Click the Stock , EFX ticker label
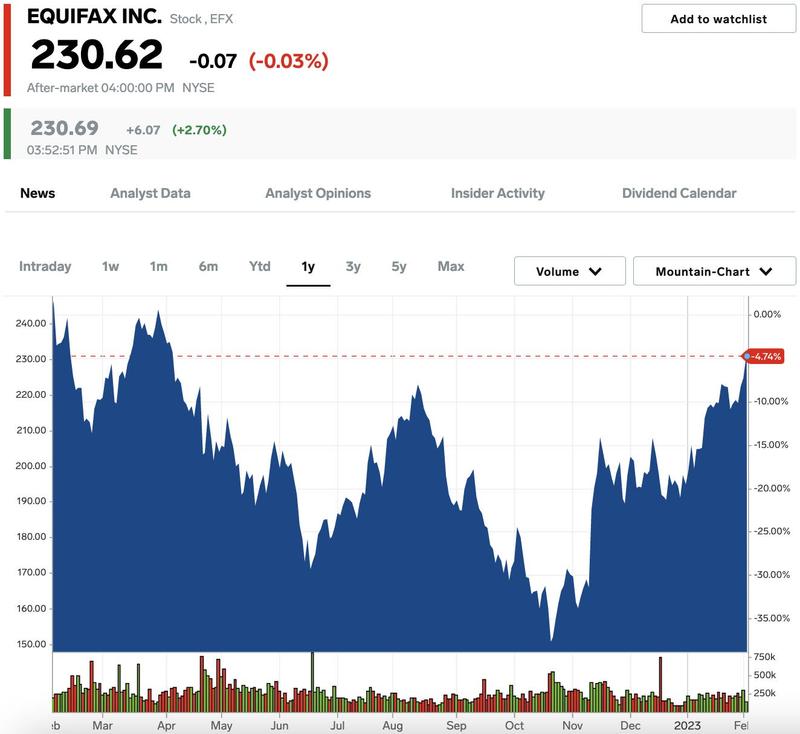The image size is (800, 734). (x=201, y=19)
